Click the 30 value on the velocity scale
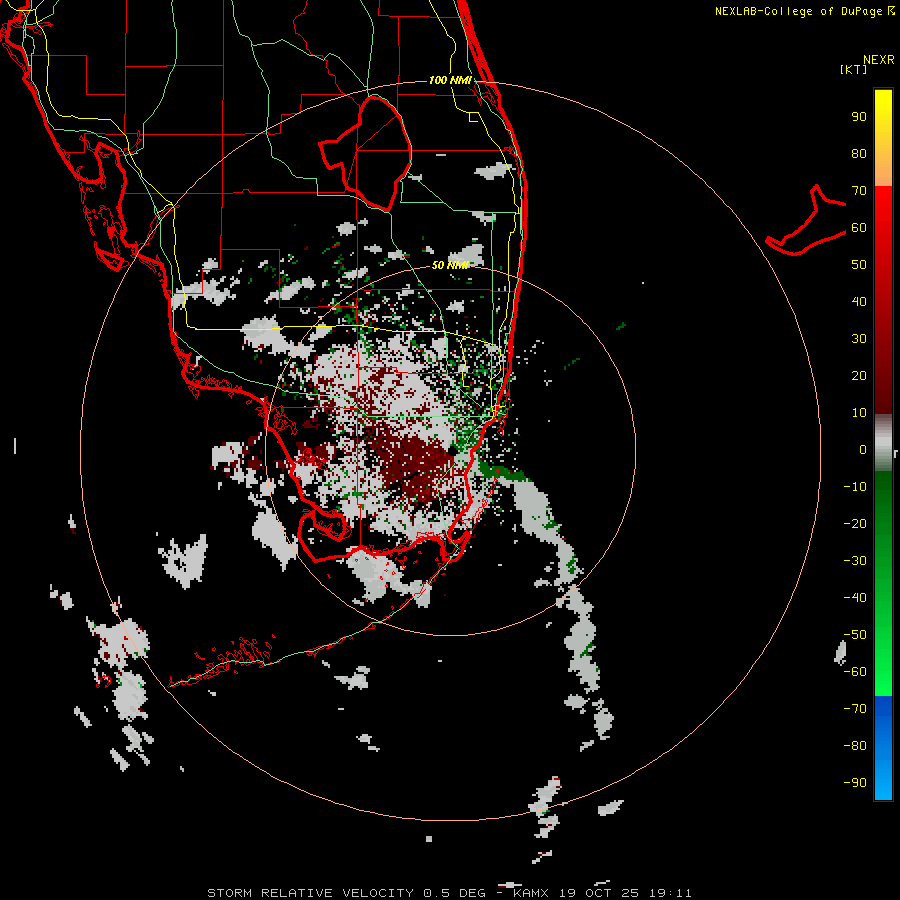Screen dimensions: 900x900 (859, 339)
